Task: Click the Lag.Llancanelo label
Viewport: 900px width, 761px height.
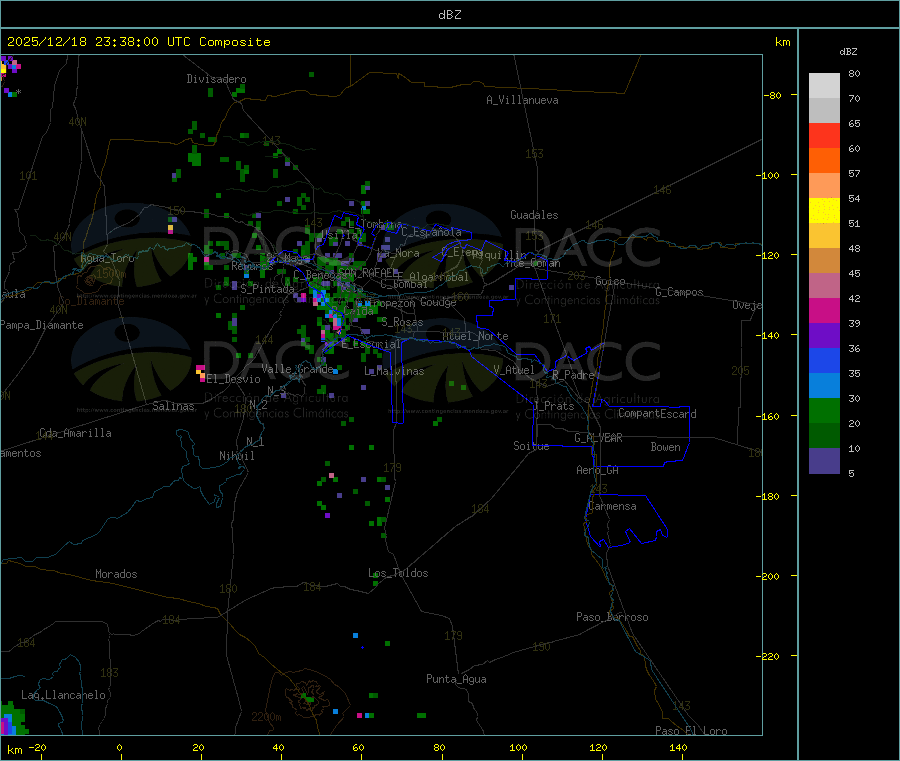Action: (x=64, y=696)
